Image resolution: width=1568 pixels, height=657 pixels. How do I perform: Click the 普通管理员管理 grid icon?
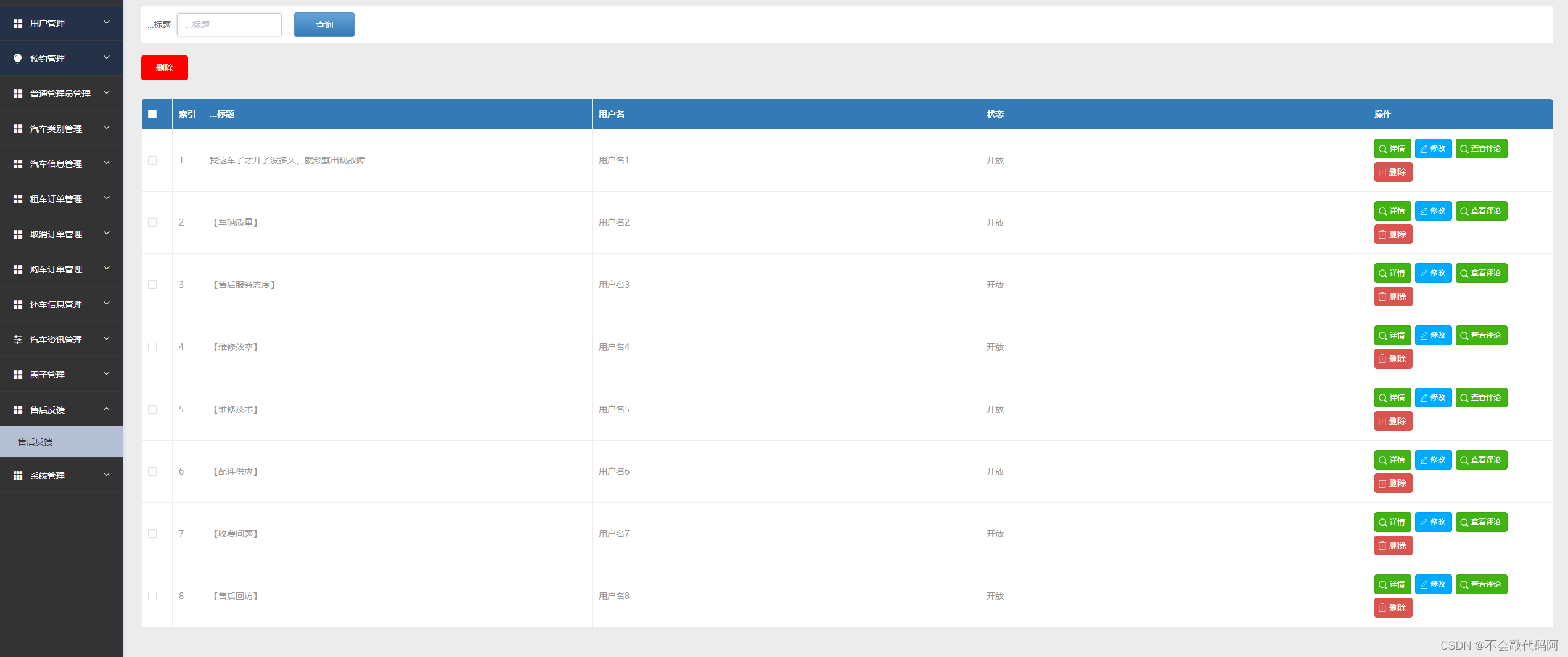click(x=18, y=94)
